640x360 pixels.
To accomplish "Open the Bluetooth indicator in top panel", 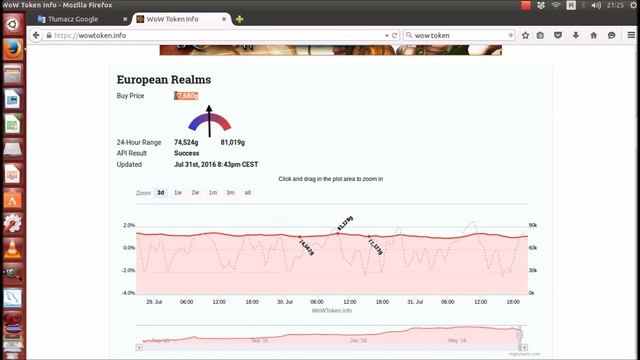I will pyautogui.click(x=584, y=5).
